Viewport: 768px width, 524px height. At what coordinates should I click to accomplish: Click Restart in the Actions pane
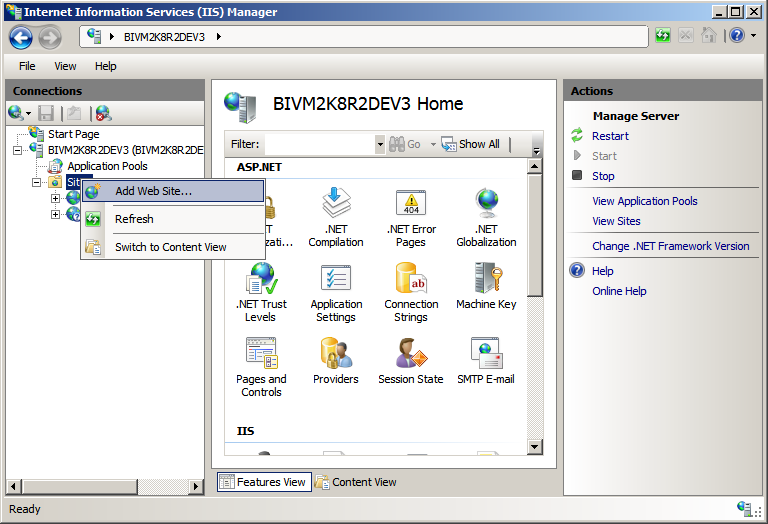click(610, 136)
